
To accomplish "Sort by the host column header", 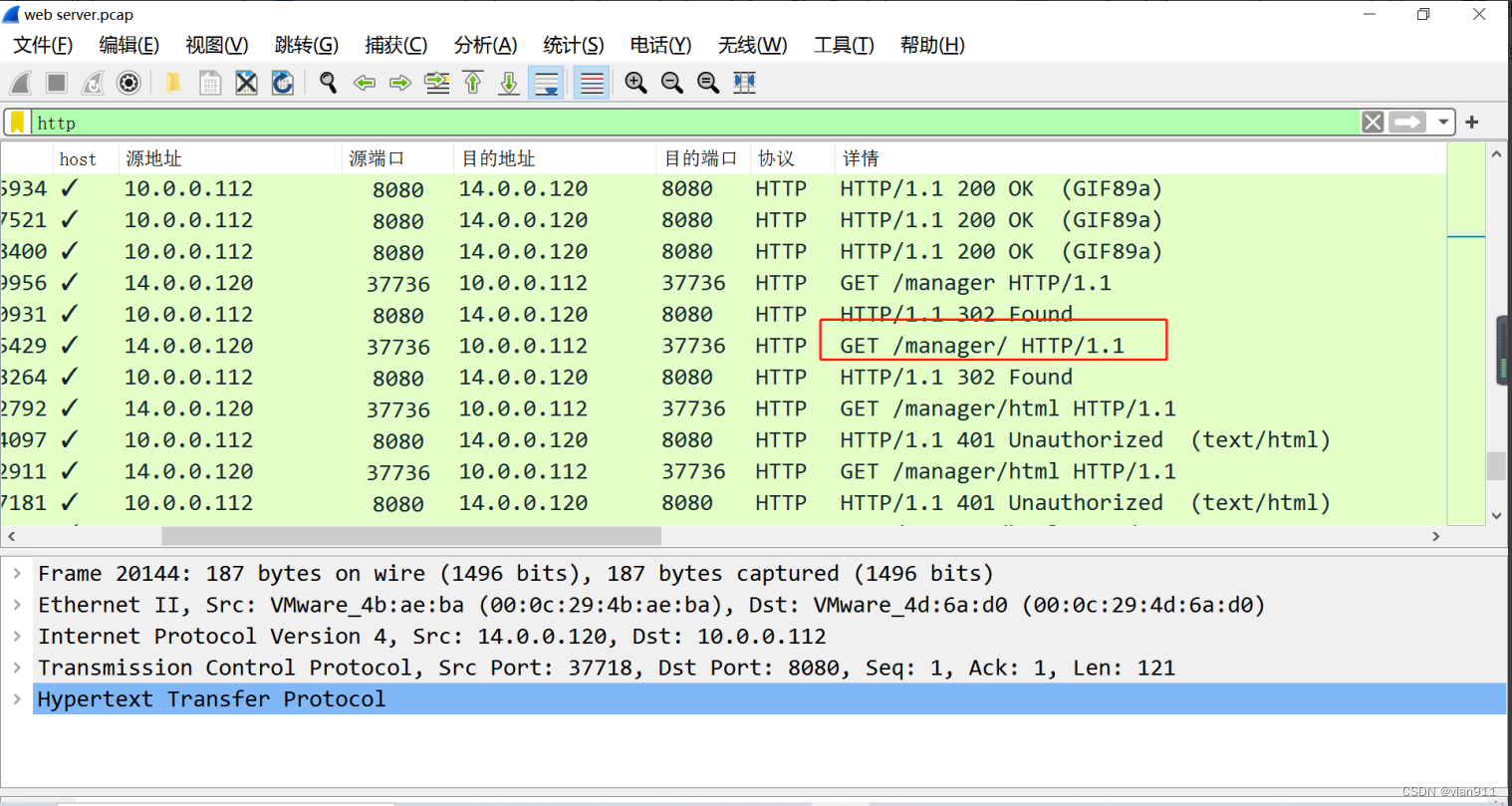I will pyautogui.click(x=86, y=158).
